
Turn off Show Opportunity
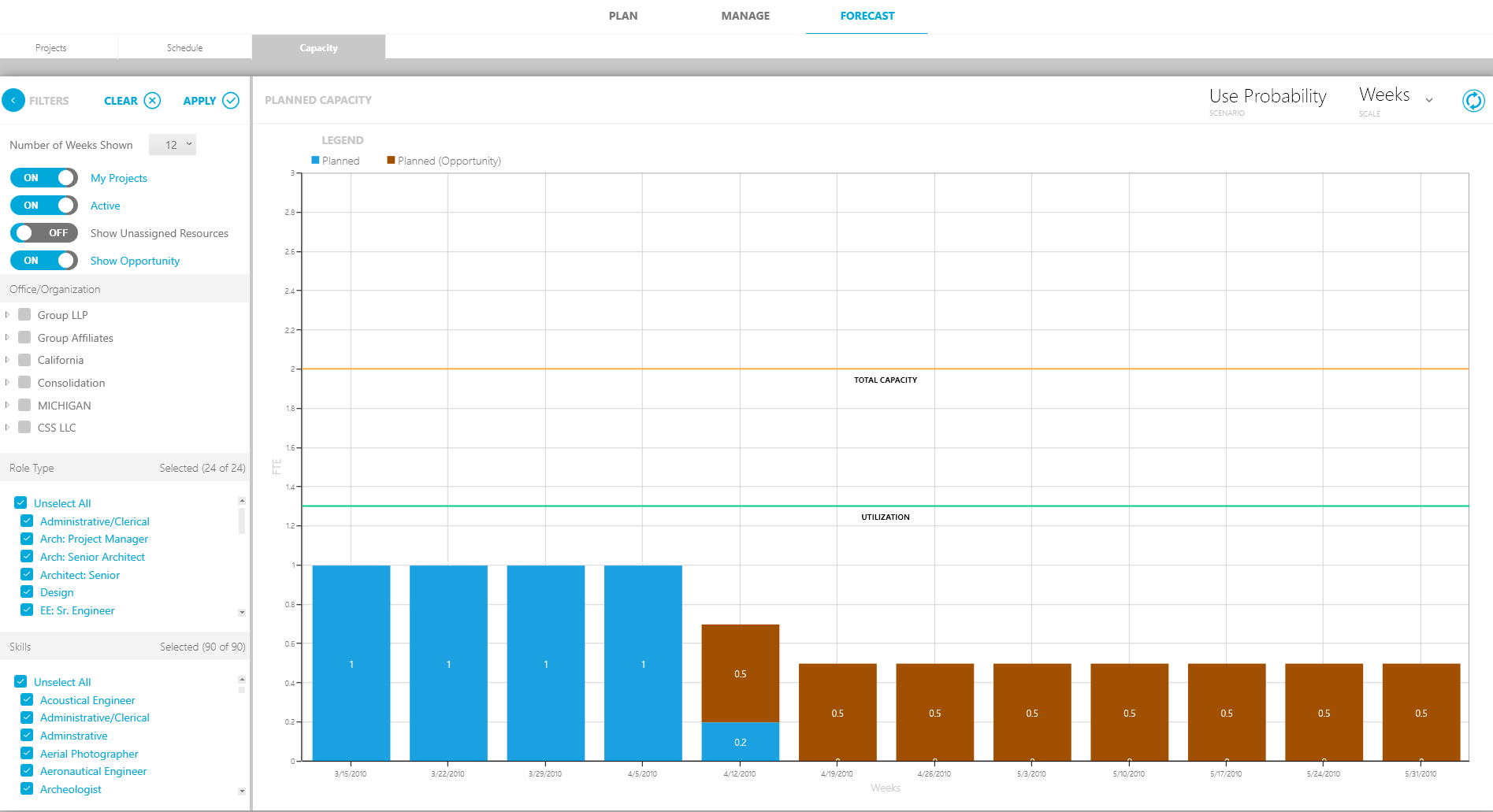[x=43, y=260]
